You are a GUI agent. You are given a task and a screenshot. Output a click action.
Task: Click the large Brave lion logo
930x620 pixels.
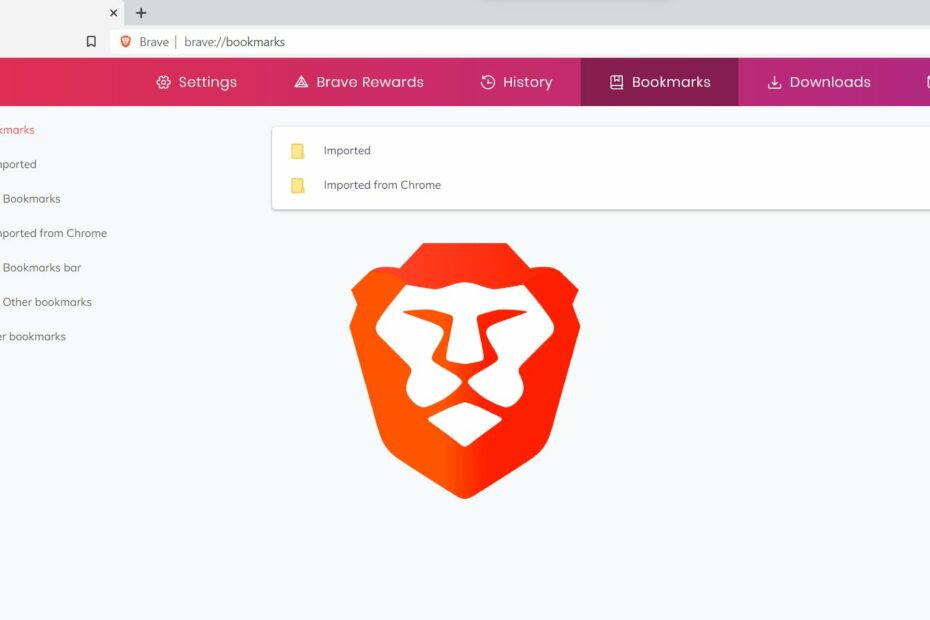tap(464, 368)
